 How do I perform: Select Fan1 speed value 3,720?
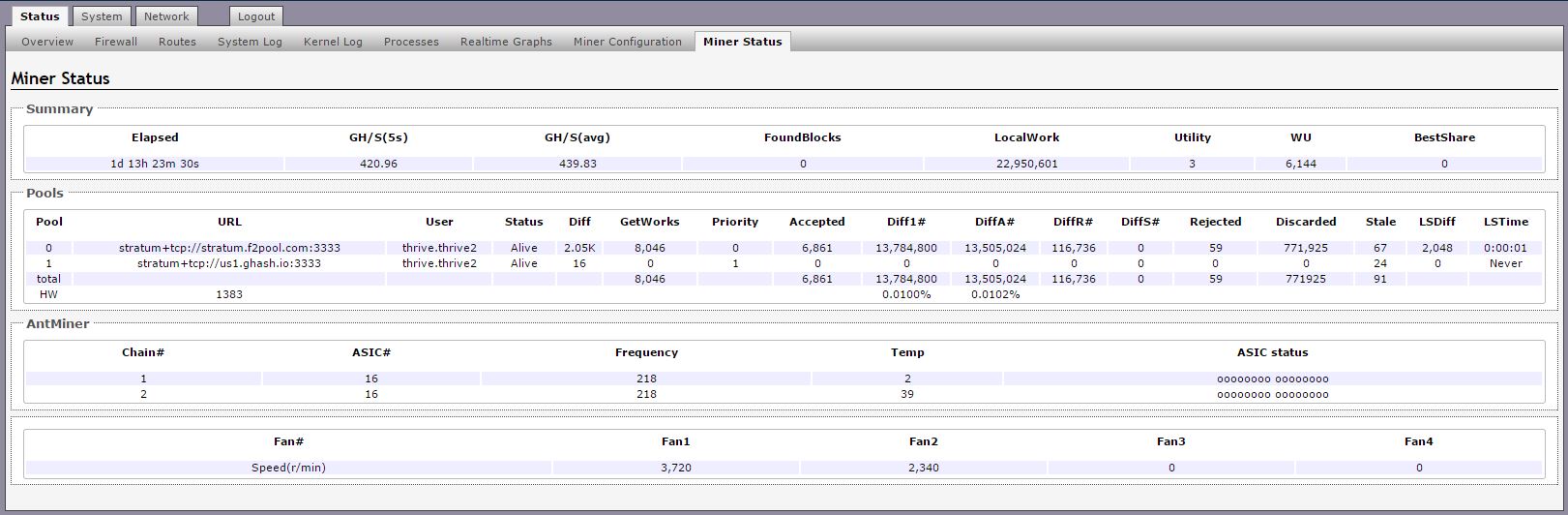click(676, 468)
